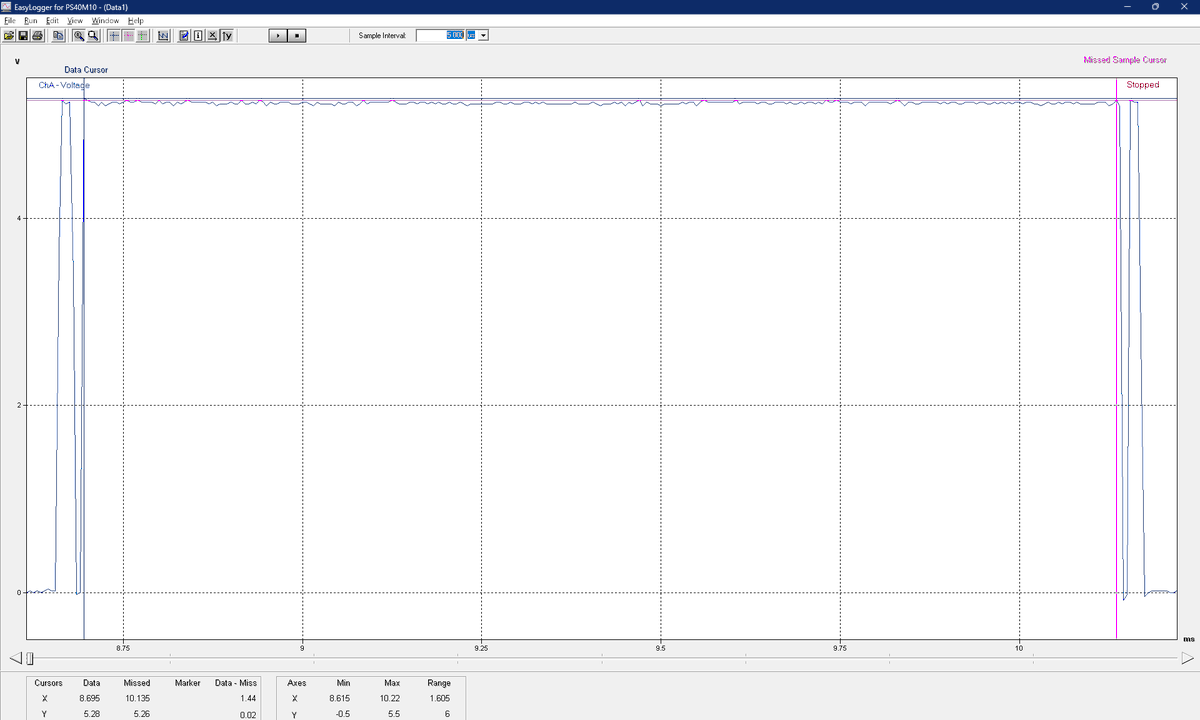The image size is (1200, 720).
Task: Click the Cursors table header
Action: [x=47, y=683]
